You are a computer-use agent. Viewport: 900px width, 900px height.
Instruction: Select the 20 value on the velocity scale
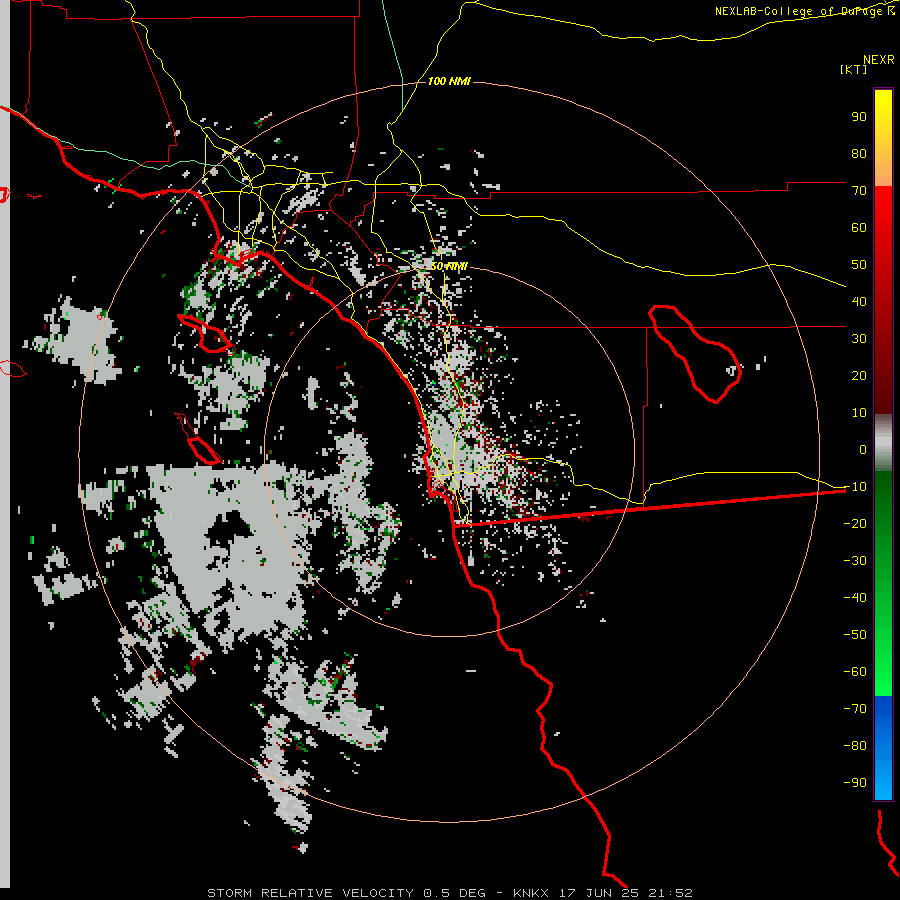pyautogui.click(x=859, y=376)
